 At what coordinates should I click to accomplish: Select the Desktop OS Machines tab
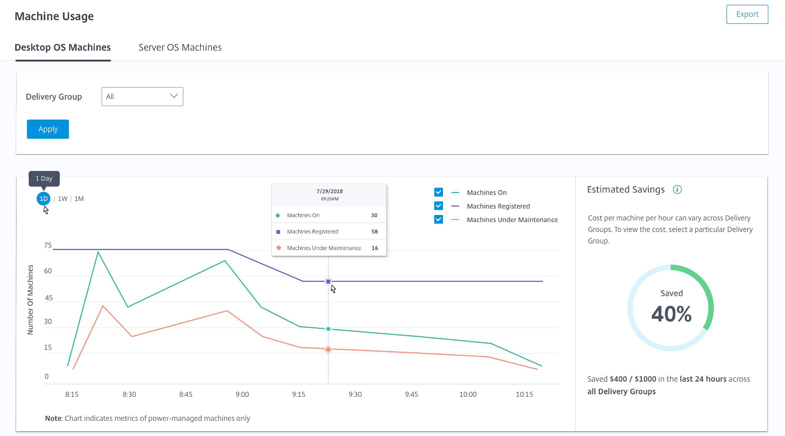click(62, 47)
